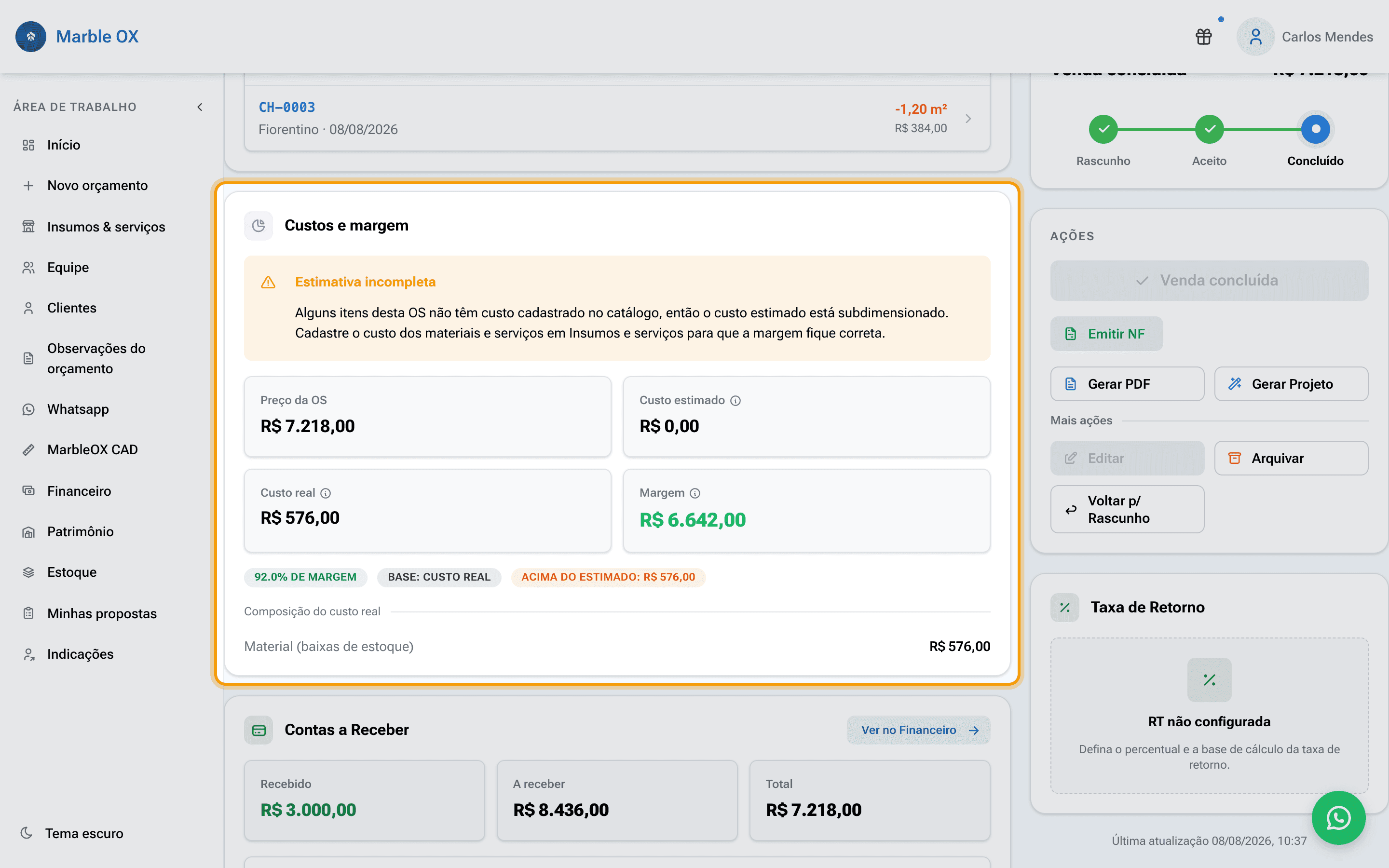Click the Última atualização timestamp
This screenshot has width=1389, height=868.
tap(1209, 841)
